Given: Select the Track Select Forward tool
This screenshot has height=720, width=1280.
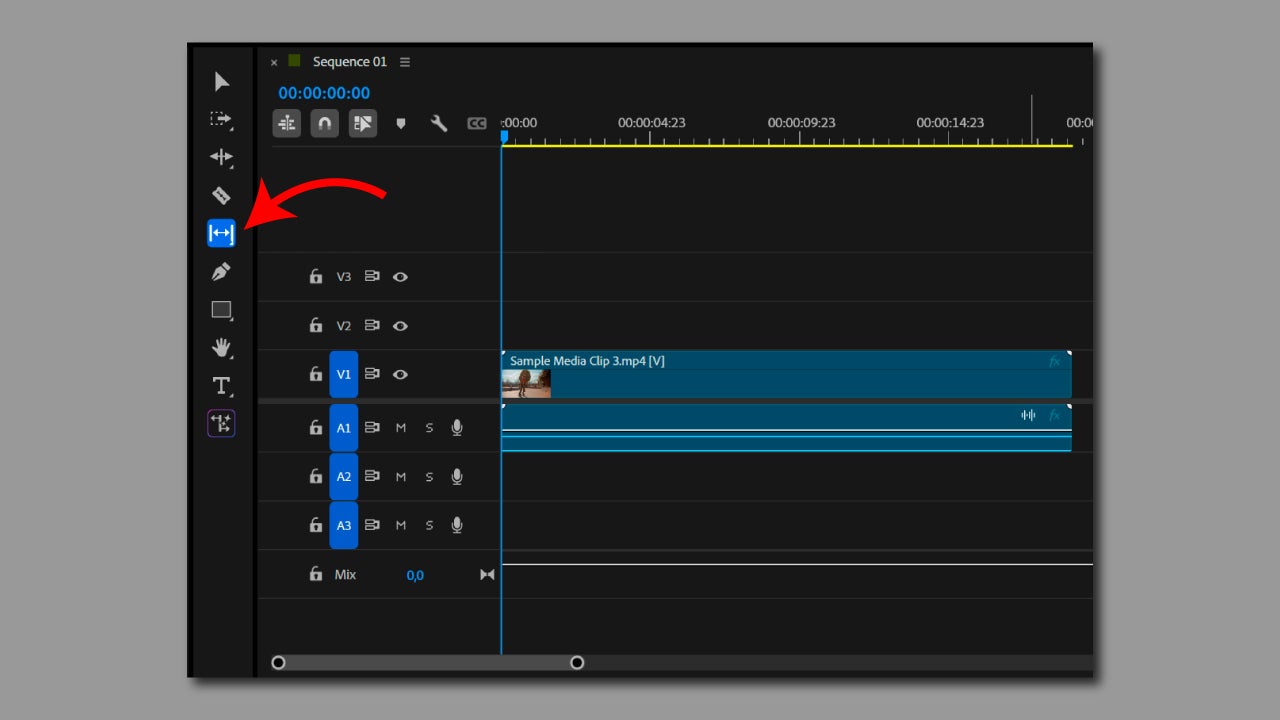Looking at the screenshot, I should (221, 120).
